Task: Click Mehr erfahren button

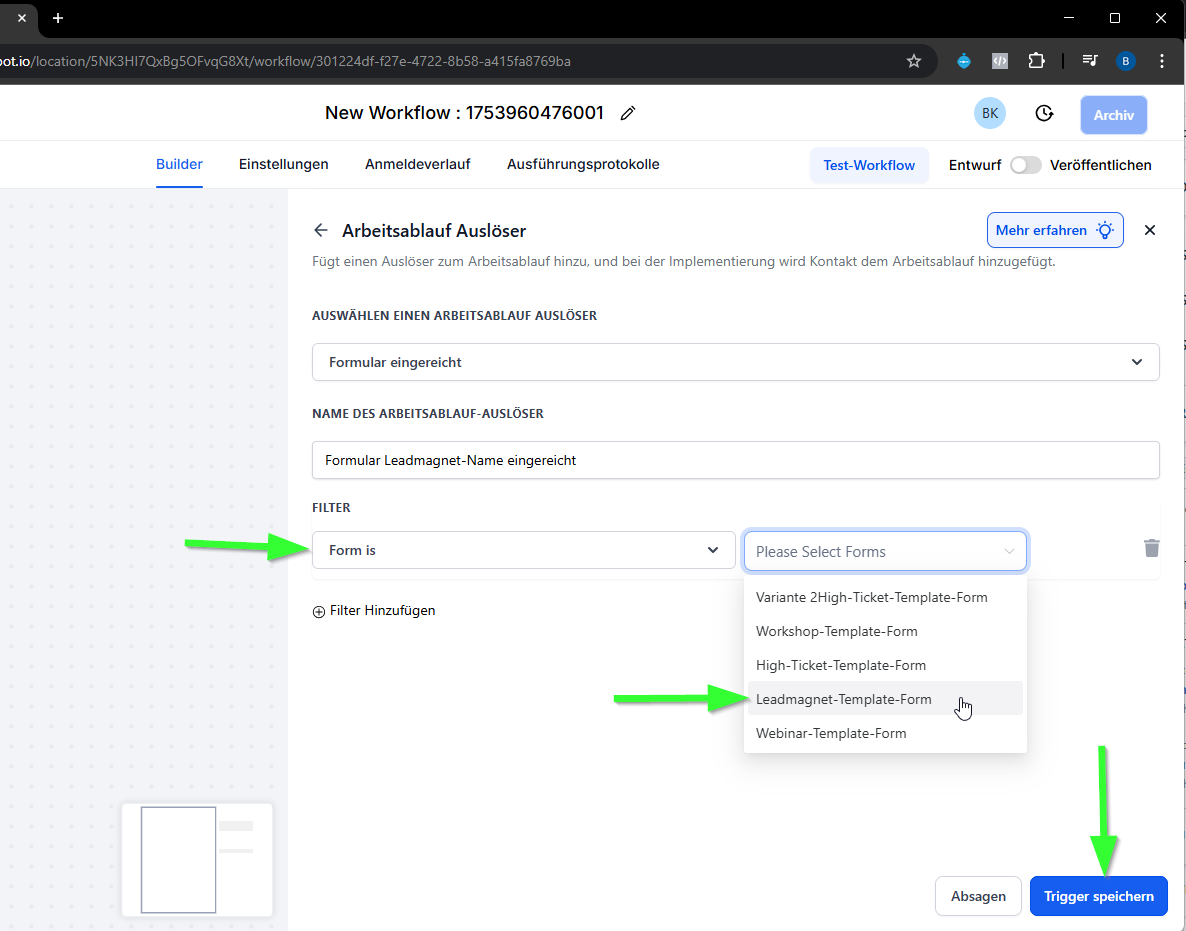Action: (1055, 230)
